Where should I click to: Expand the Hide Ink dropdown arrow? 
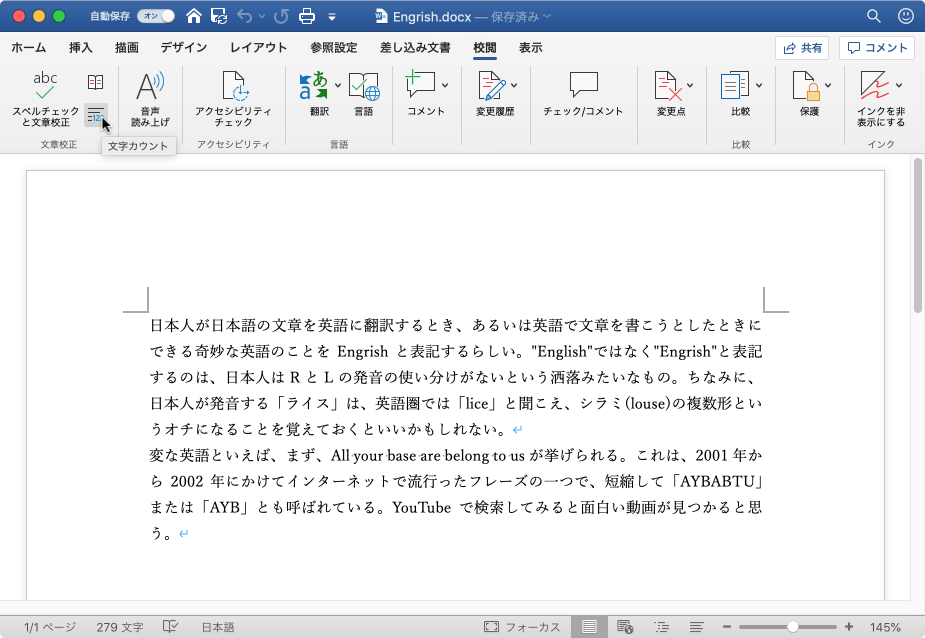pyautogui.click(x=899, y=86)
